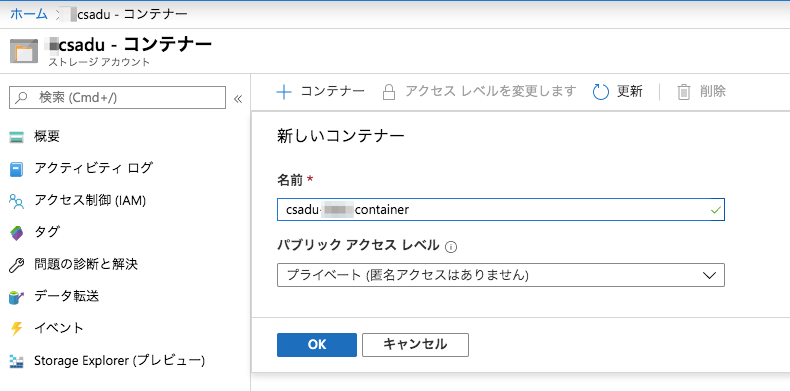Screen dimensions: 790x391
Task: Click the データ転送 bucket icon
Action: 17,297
